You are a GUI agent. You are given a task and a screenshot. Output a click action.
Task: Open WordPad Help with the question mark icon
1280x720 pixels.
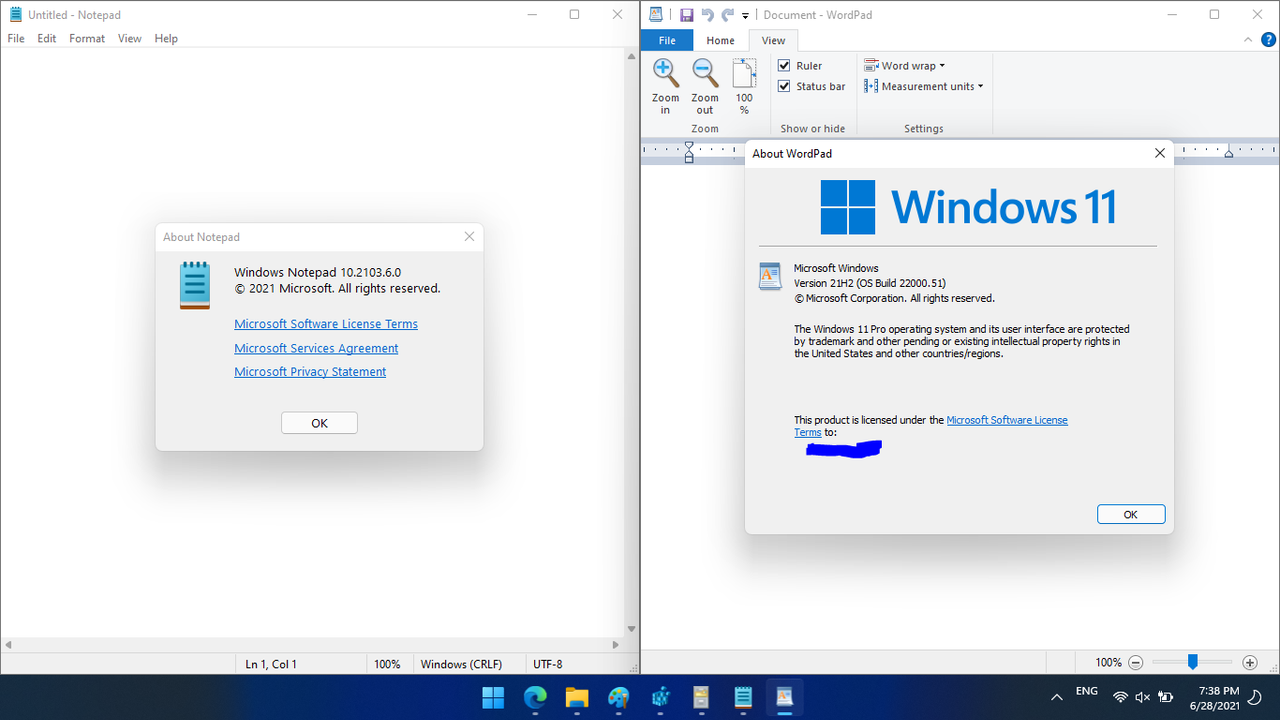click(1267, 40)
